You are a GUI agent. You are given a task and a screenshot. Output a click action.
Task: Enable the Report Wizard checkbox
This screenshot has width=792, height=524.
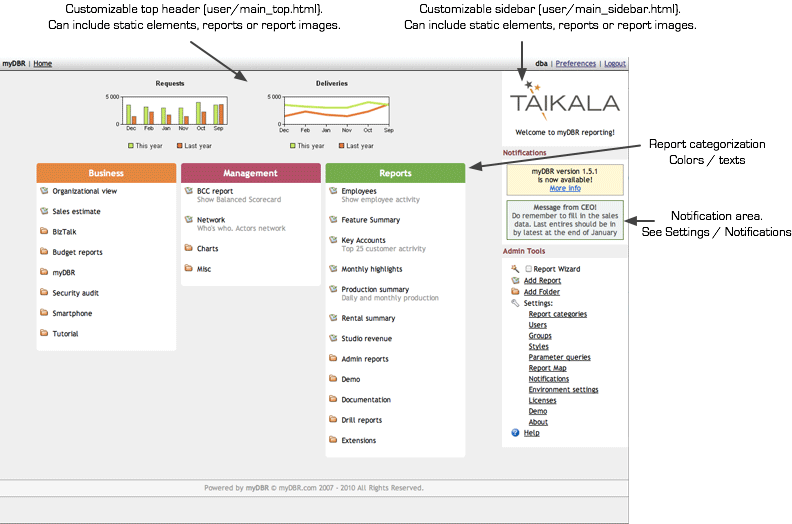(529, 269)
